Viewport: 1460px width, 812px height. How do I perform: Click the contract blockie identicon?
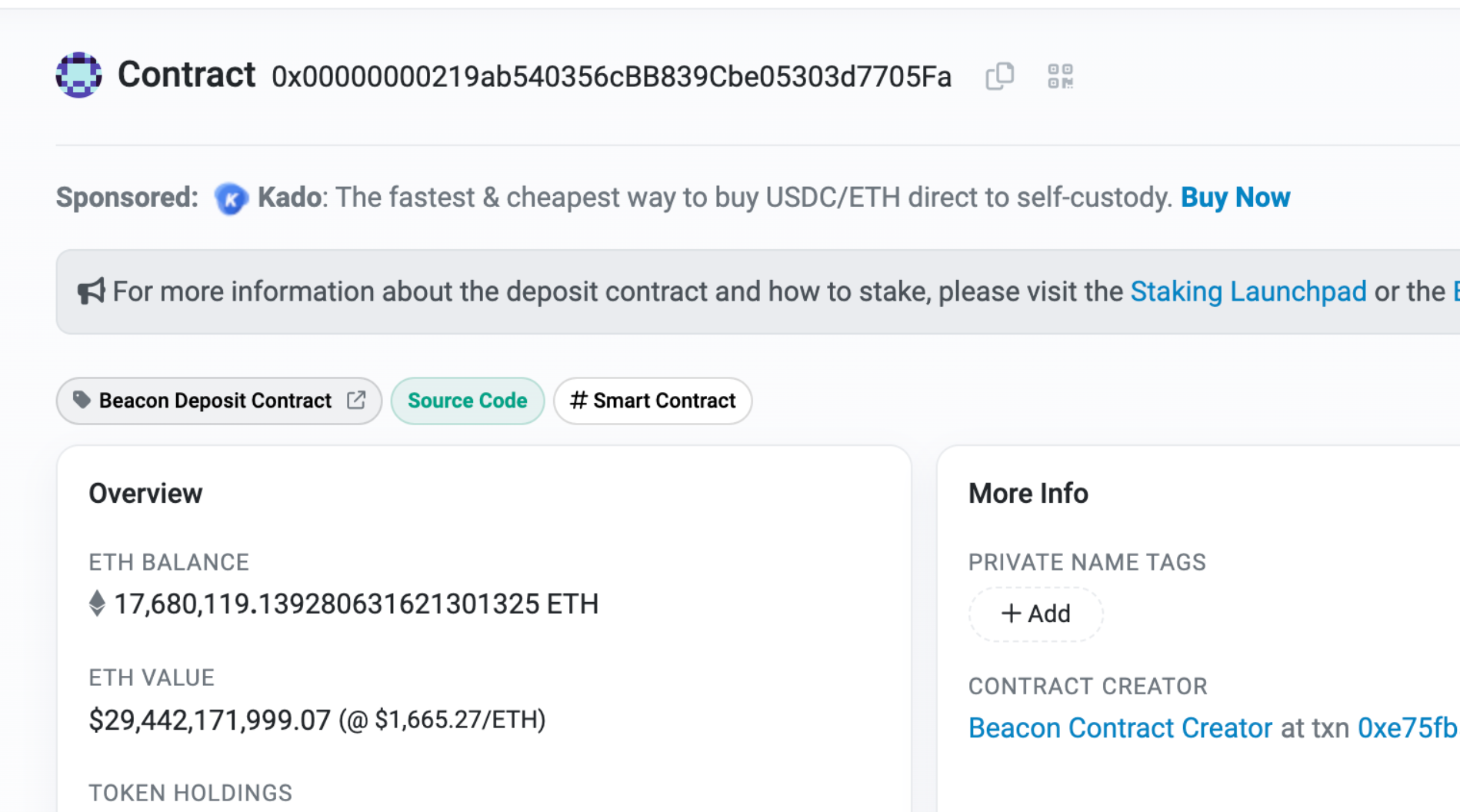78,75
